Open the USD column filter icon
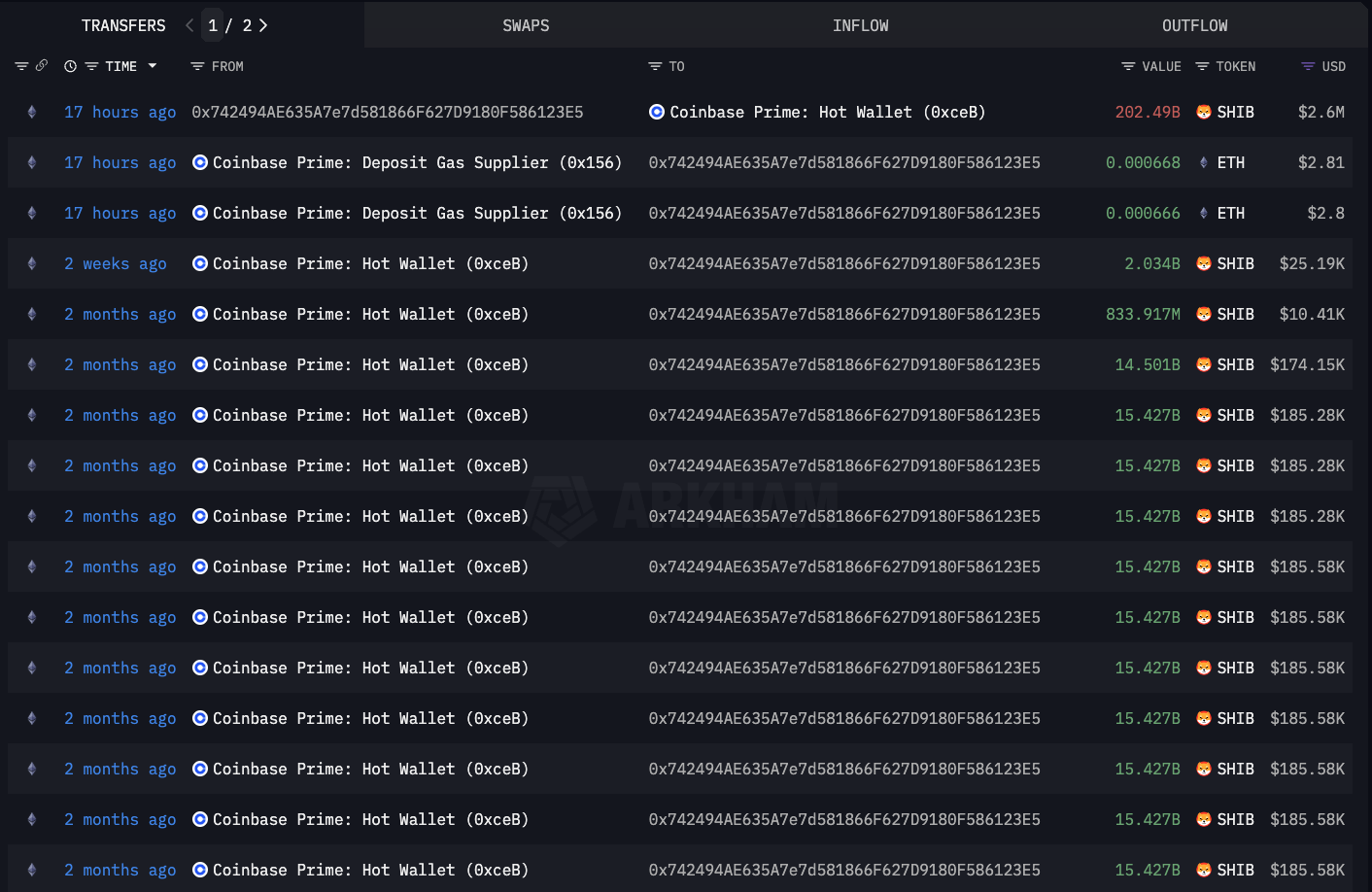Viewport: 1372px width, 892px height. [1308, 66]
